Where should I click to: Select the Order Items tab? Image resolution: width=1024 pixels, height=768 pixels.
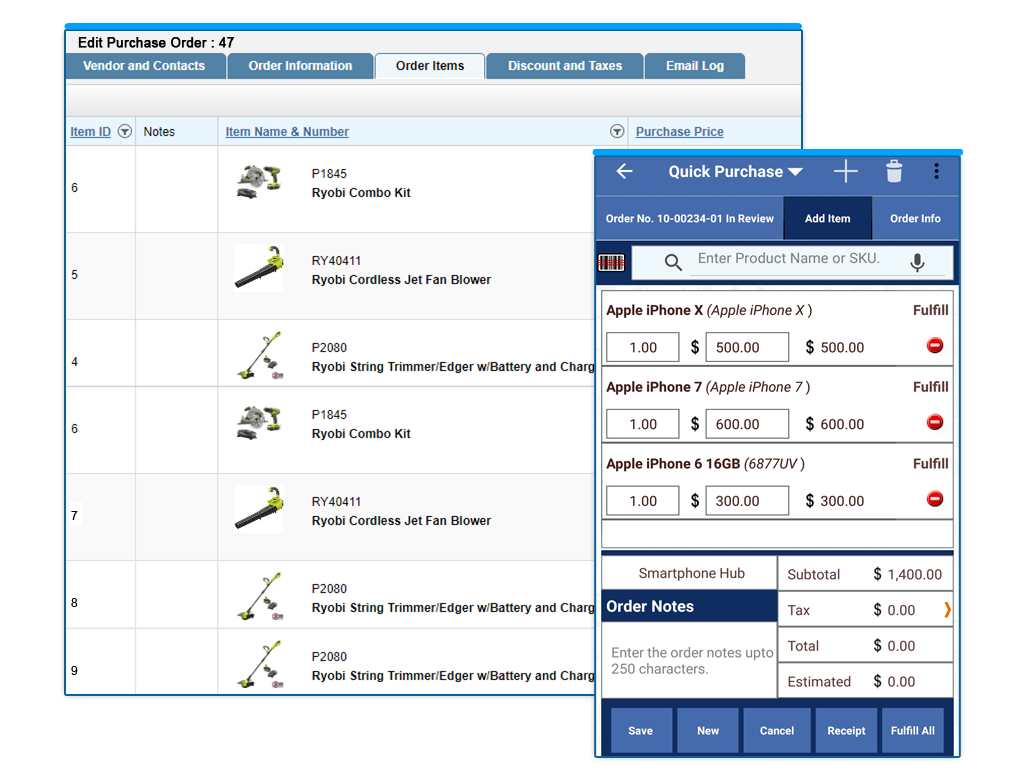(x=430, y=66)
